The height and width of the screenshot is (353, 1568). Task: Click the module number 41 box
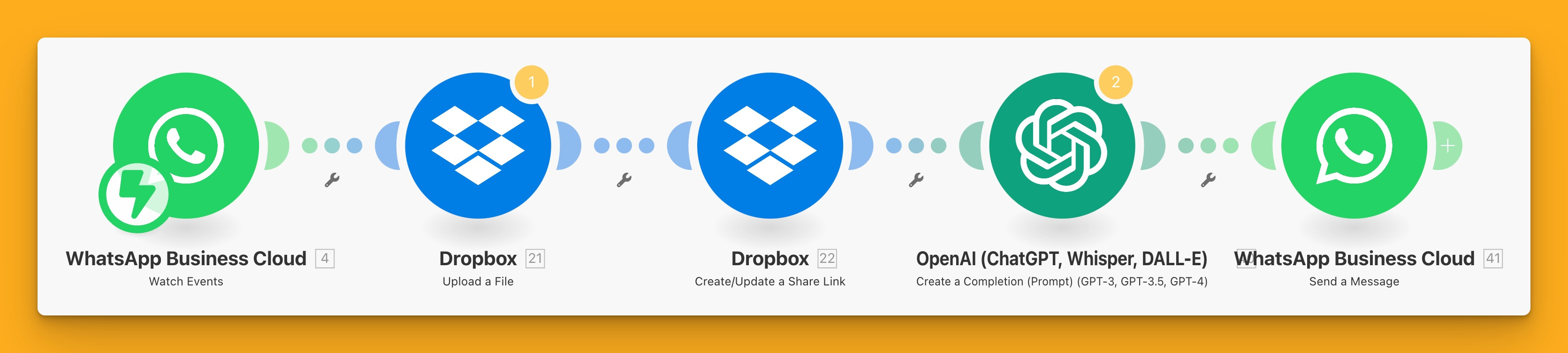tap(1493, 259)
